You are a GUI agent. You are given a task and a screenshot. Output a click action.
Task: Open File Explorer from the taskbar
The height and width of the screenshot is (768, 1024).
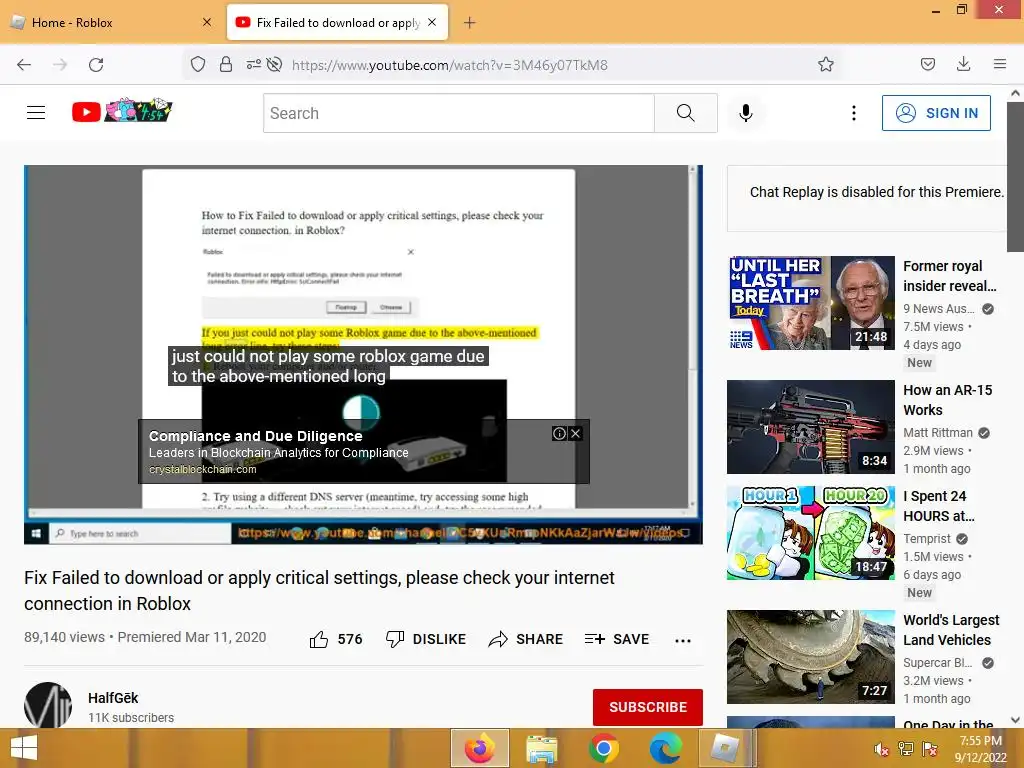tap(541, 748)
